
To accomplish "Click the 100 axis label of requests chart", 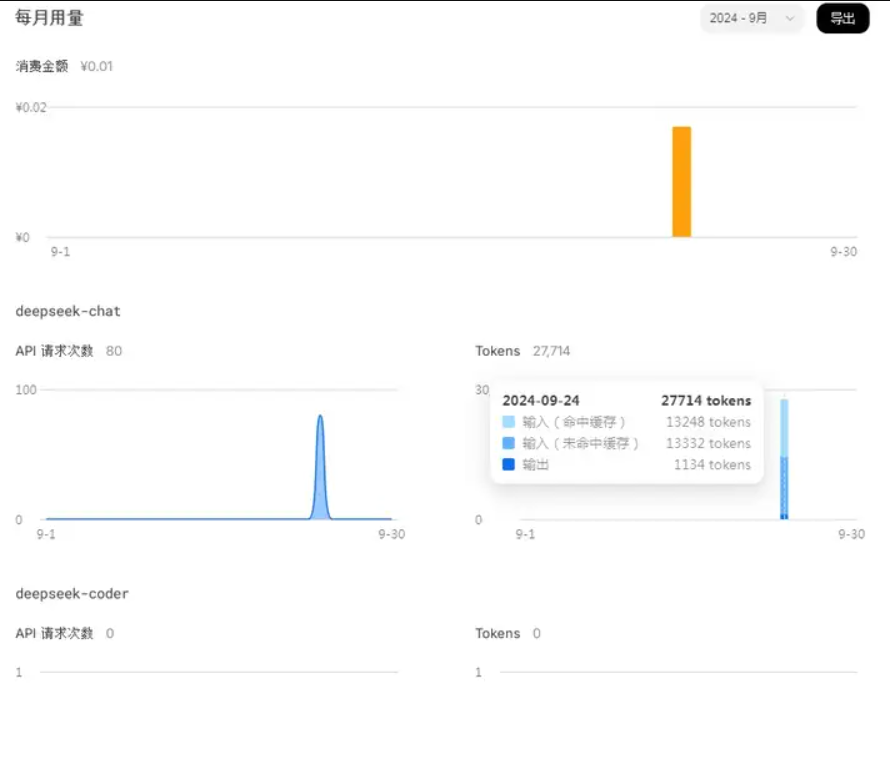I will point(26,390).
